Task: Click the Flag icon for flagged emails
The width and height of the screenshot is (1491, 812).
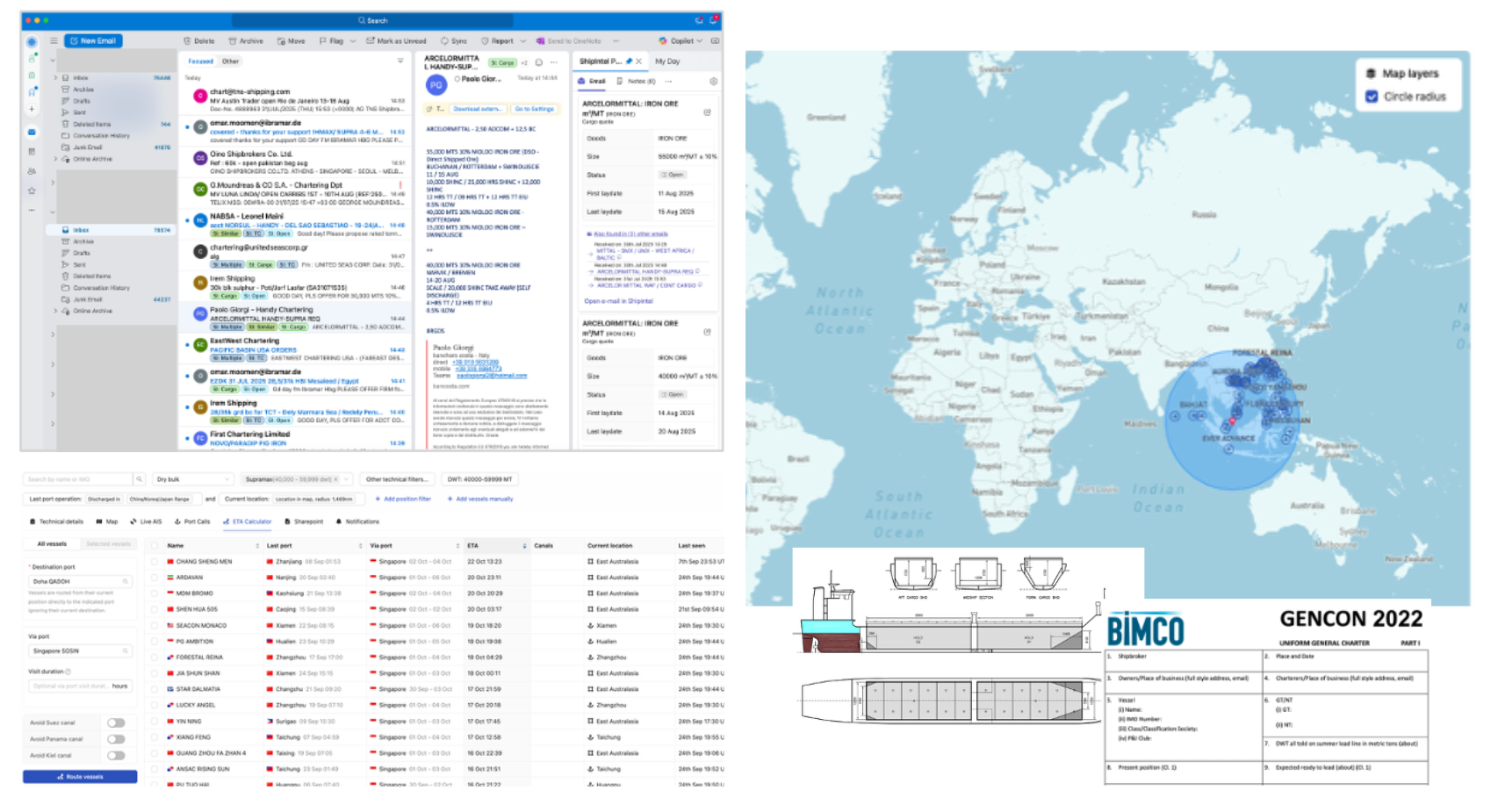Action: click(322, 41)
